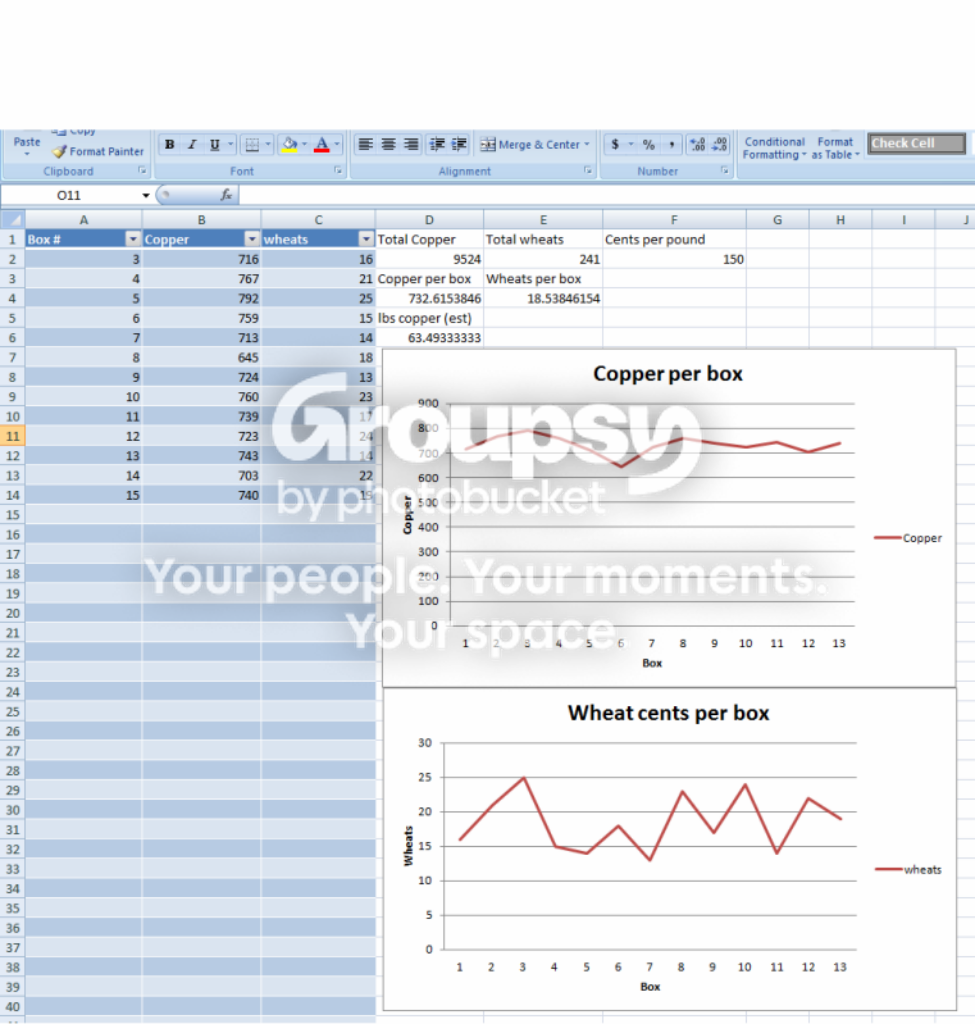975x1024 pixels.
Task: Apply accounting dollar number format
Action: pos(615,144)
